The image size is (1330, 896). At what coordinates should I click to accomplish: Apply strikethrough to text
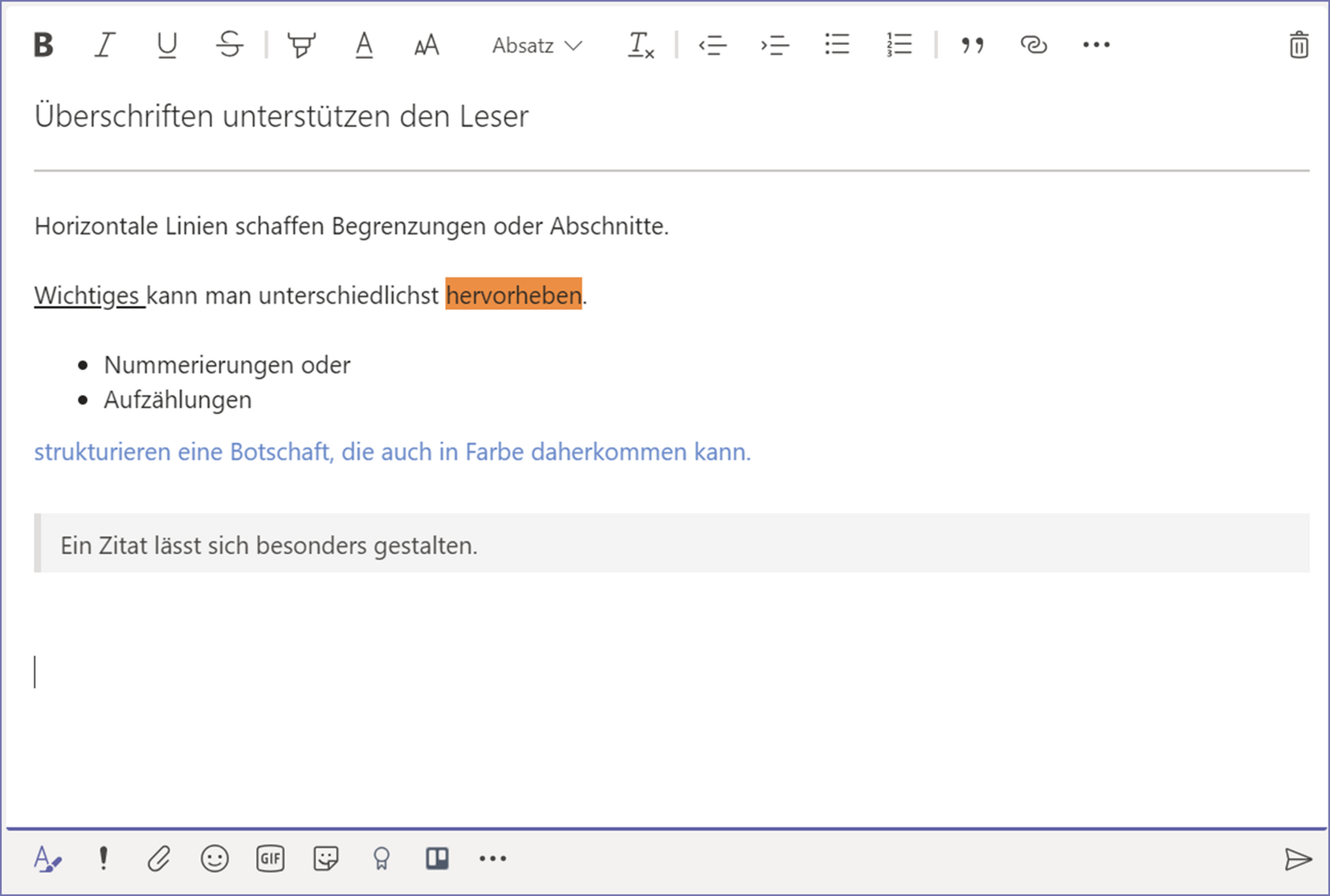[x=230, y=45]
